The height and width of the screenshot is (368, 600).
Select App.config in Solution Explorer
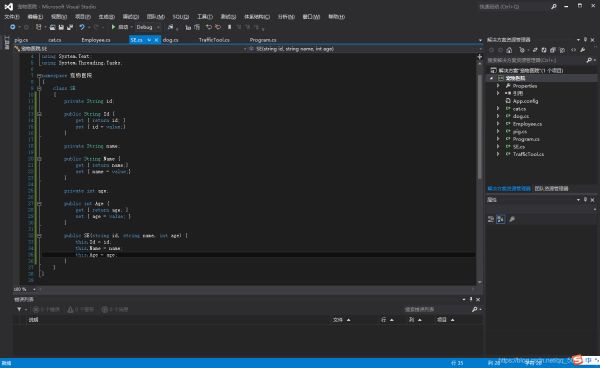(x=525, y=101)
